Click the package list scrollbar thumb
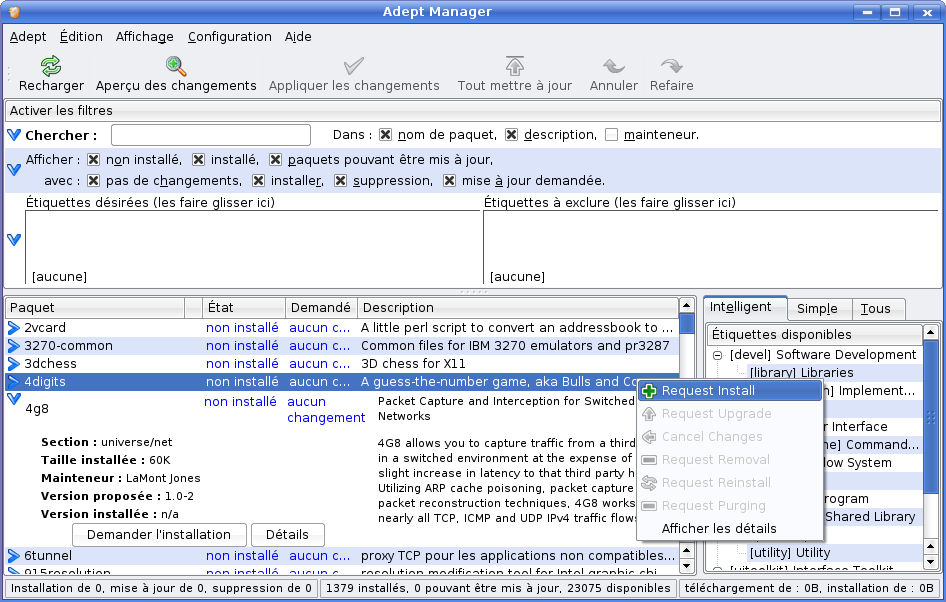946x602 pixels. pyautogui.click(x=687, y=323)
